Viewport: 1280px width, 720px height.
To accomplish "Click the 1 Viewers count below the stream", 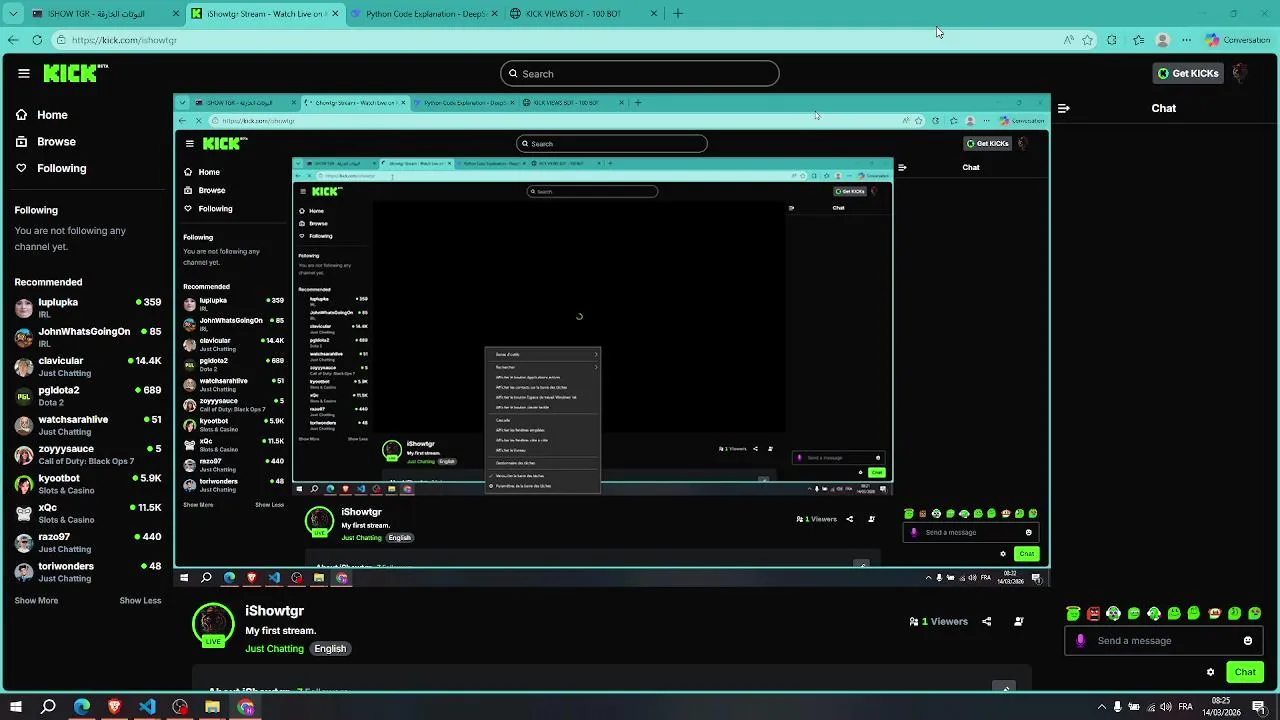I will coord(938,621).
